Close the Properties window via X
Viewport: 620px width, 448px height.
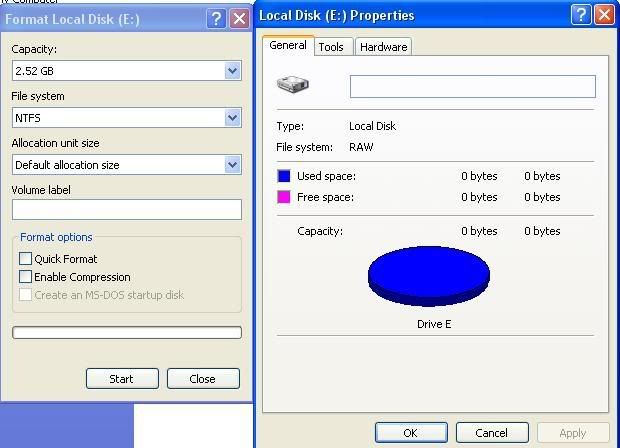[x=605, y=15]
